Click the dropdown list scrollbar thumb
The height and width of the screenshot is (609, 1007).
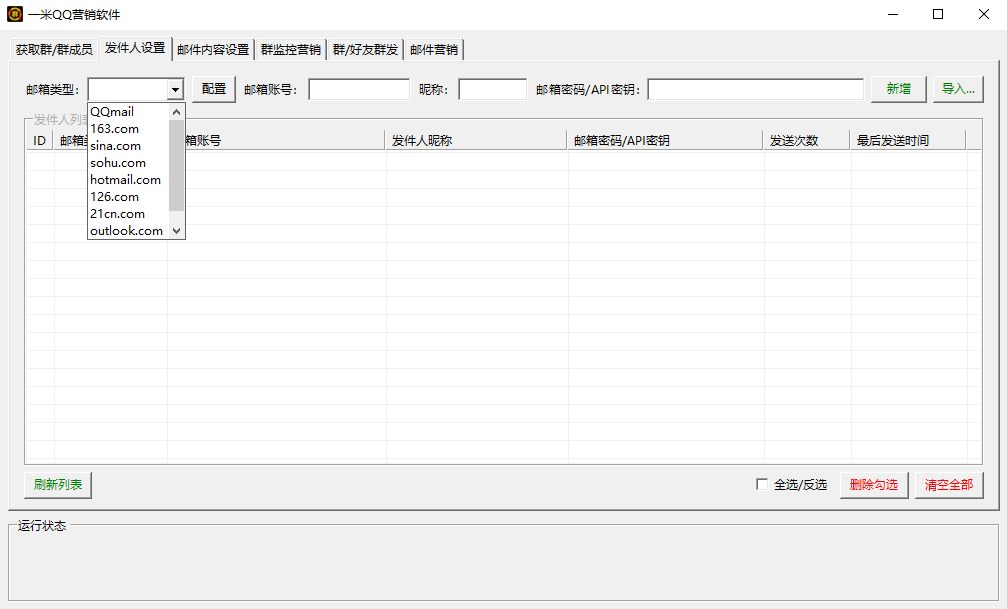coord(177,165)
